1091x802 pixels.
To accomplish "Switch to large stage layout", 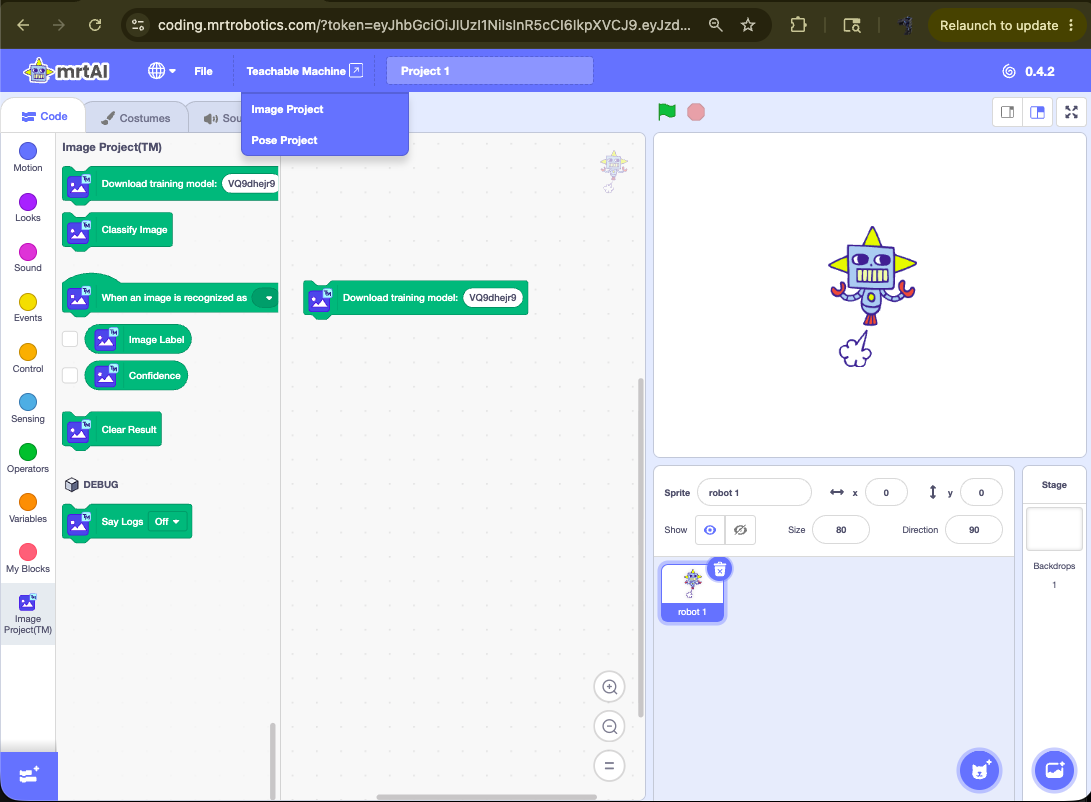I will (1037, 112).
